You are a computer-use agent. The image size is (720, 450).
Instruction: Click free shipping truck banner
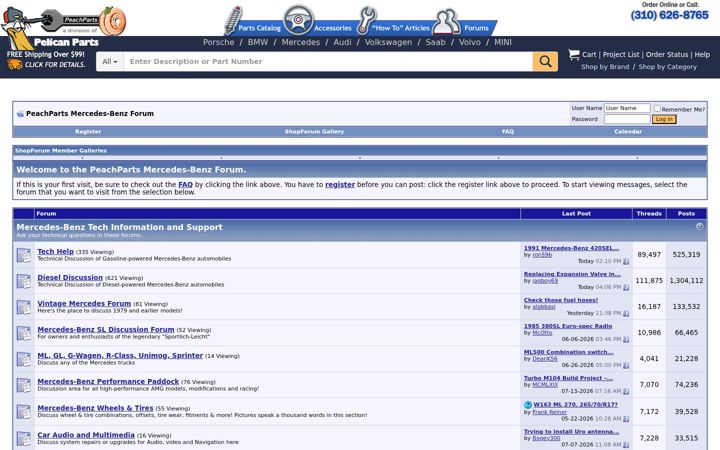pos(46,60)
